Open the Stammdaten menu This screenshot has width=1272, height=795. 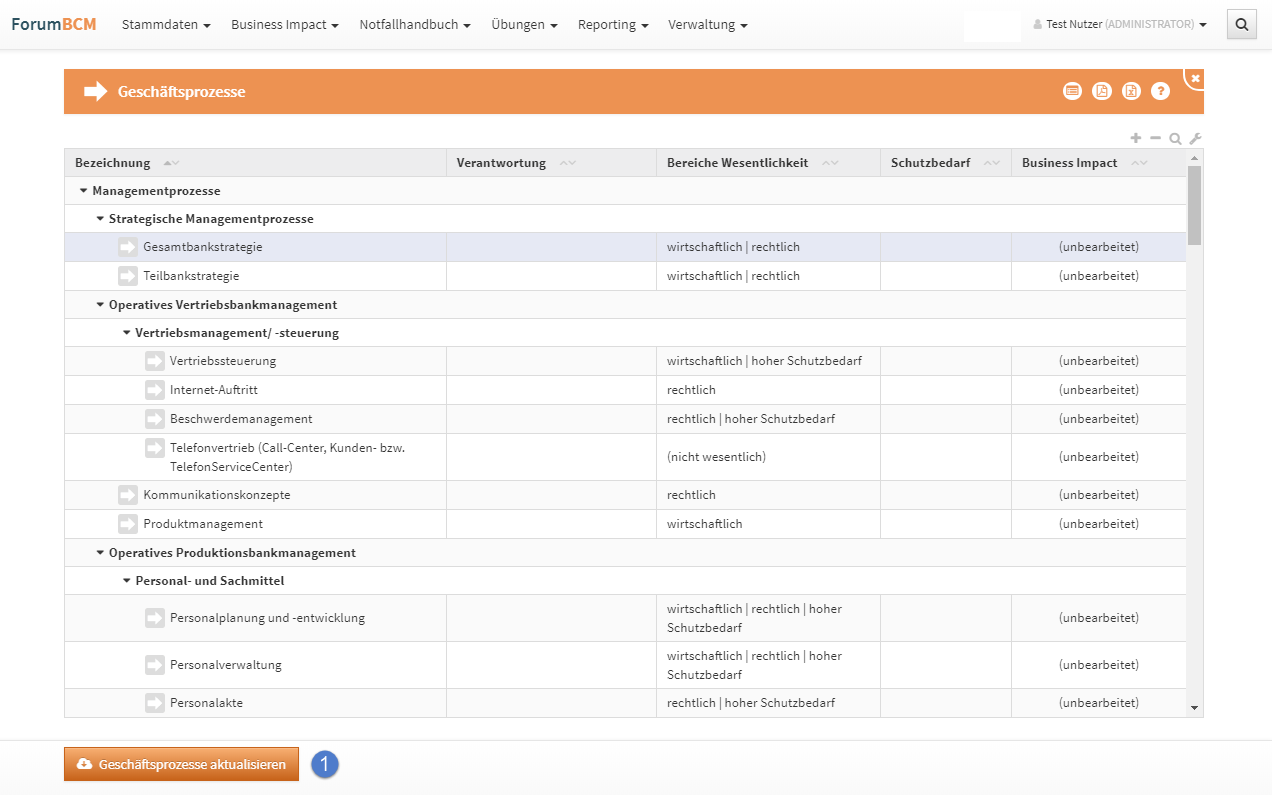pyautogui.click(x=166, y=25)
